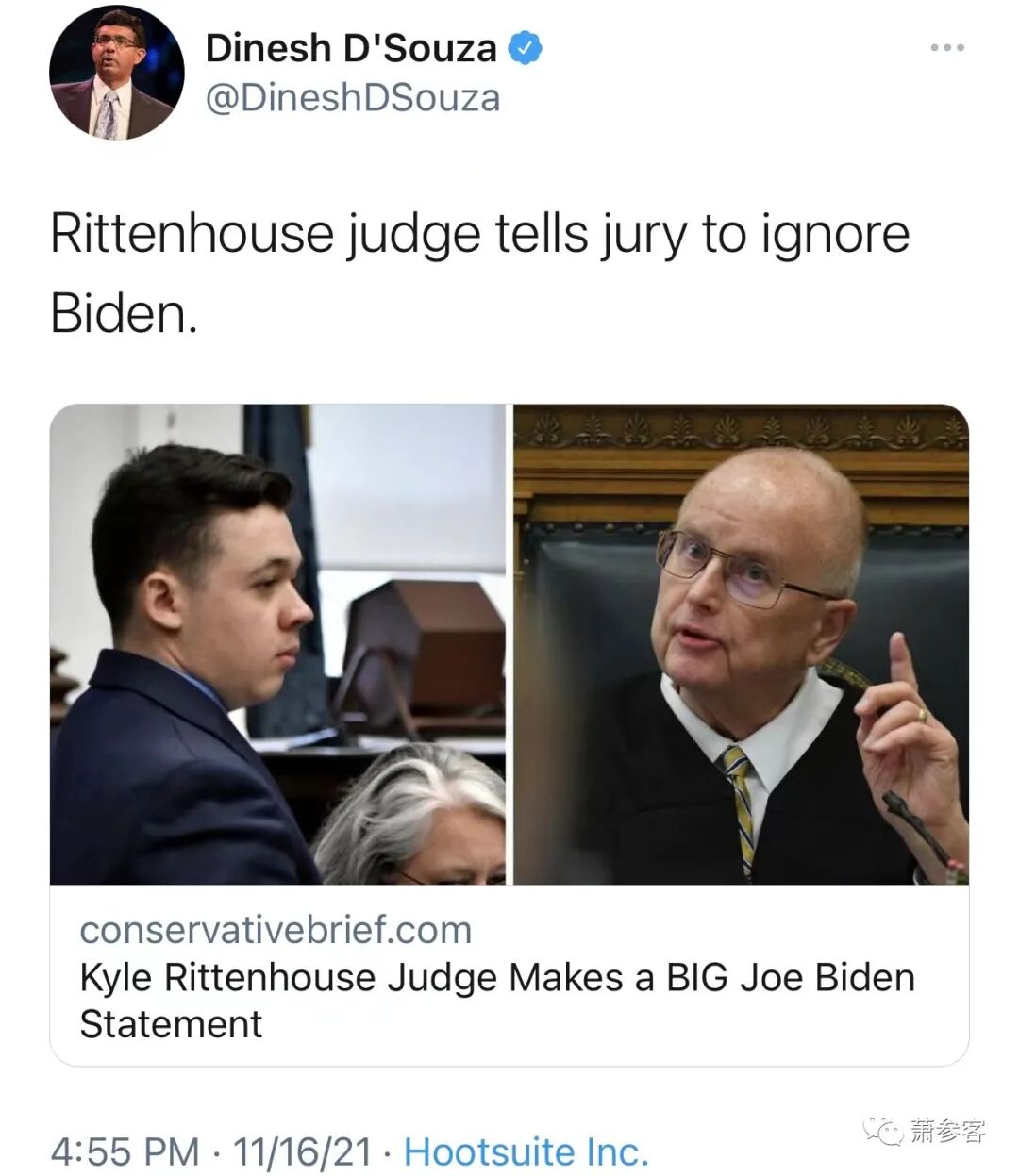Click the tweet text about Rittenhouse judge
1019x1176 pixels.
pos(479,273)
